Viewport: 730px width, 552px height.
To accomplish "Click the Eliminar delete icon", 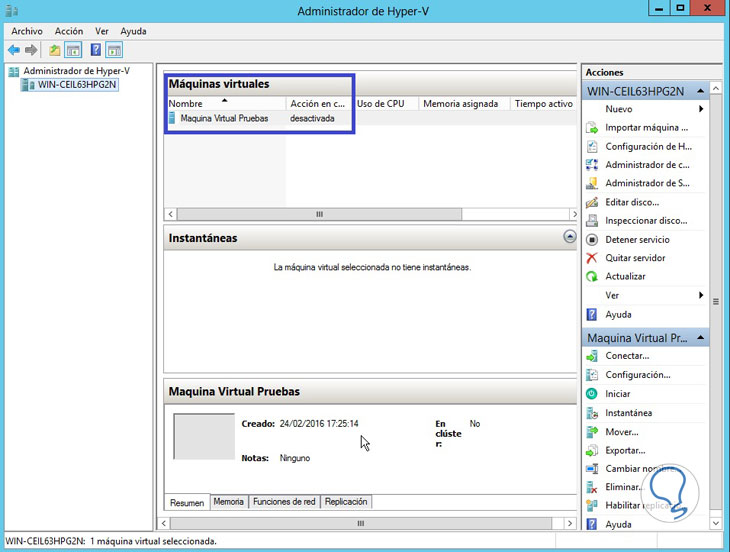I will click(x=592, y=487).
